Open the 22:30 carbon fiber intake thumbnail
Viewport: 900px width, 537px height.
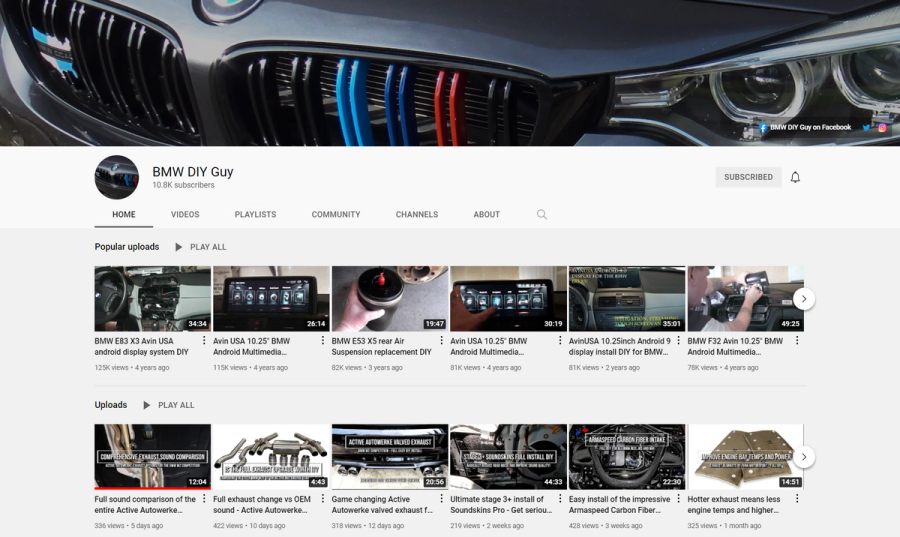pyautogui.click(x=627, y=457)
